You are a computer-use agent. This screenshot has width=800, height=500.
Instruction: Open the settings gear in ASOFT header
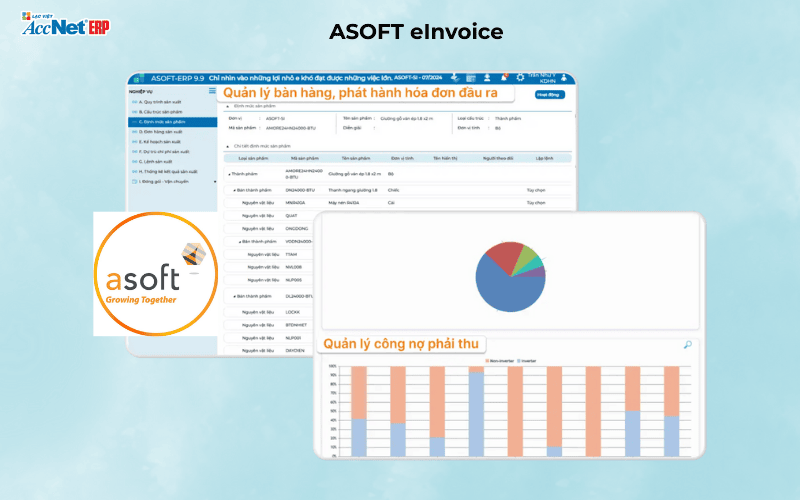point(520,78)
